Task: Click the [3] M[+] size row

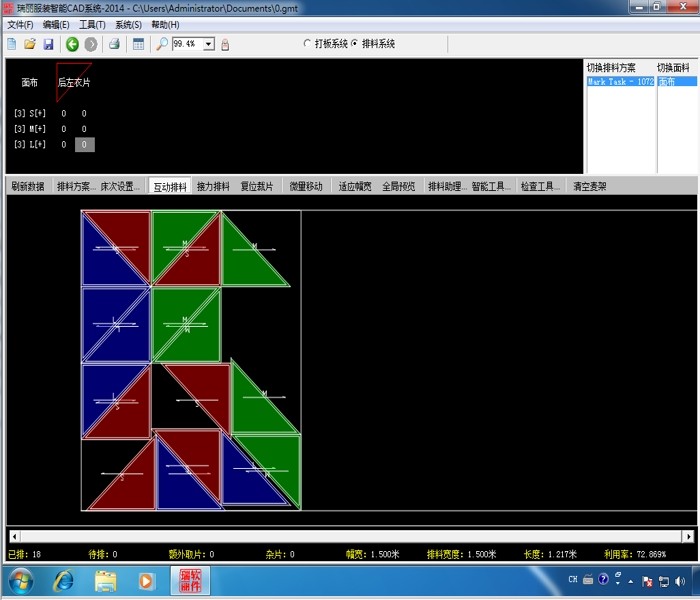Action: (x=30, y=129)
